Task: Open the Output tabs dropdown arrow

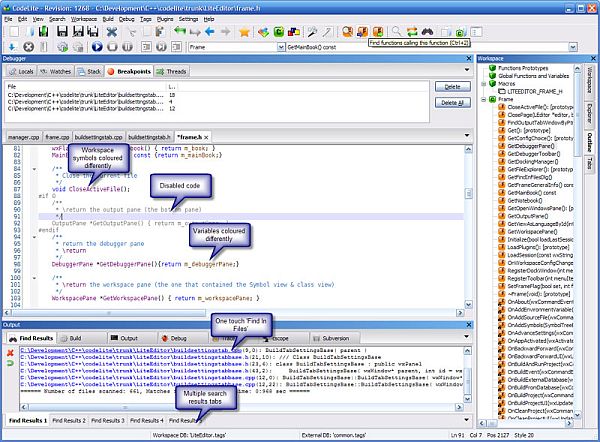Action: [x=467, y=337]
